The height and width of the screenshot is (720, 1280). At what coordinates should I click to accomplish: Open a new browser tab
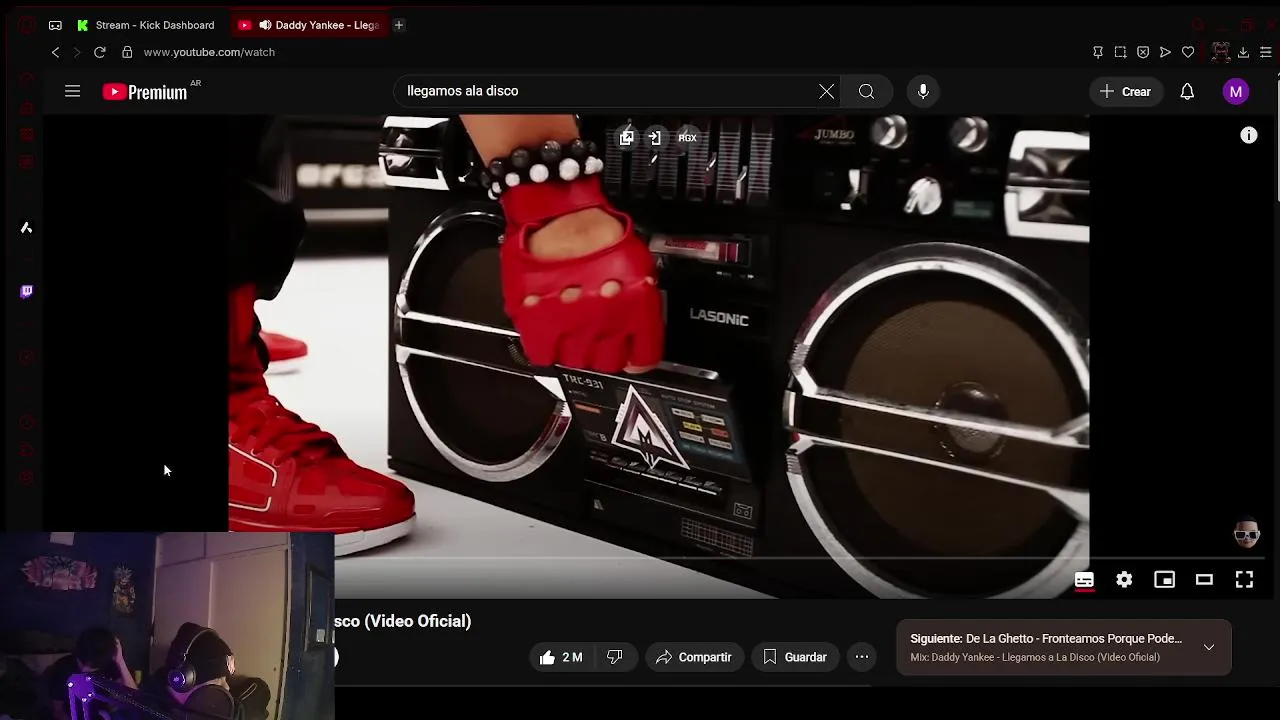(398, 25)
